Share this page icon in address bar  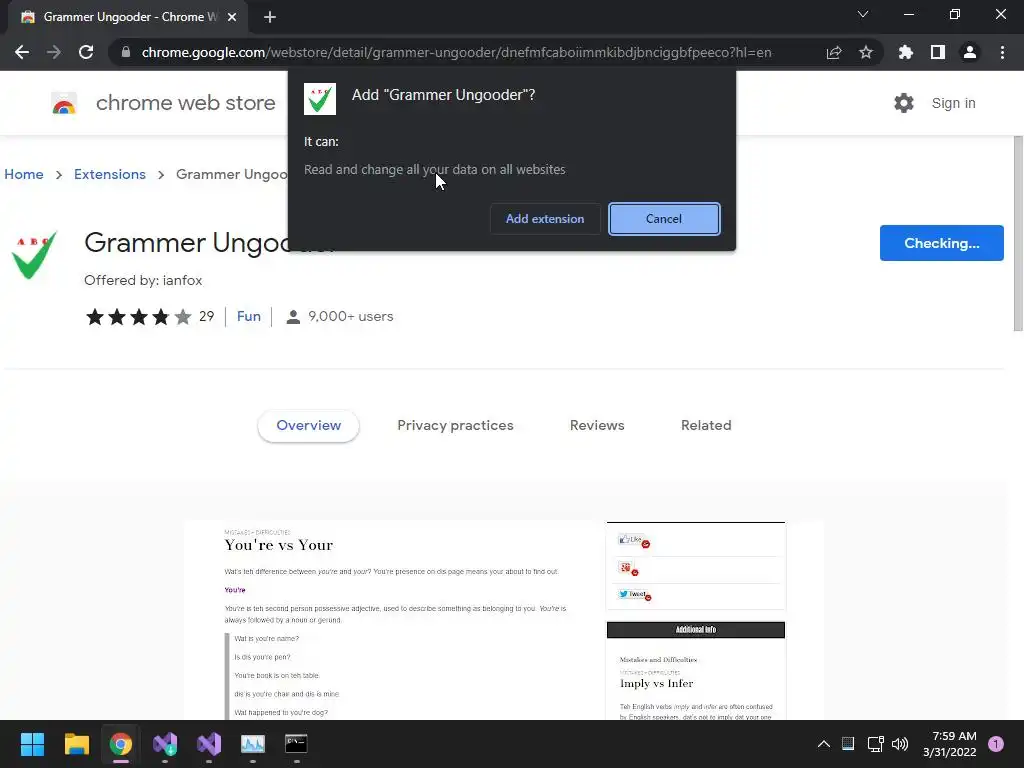tap(834, 52)
